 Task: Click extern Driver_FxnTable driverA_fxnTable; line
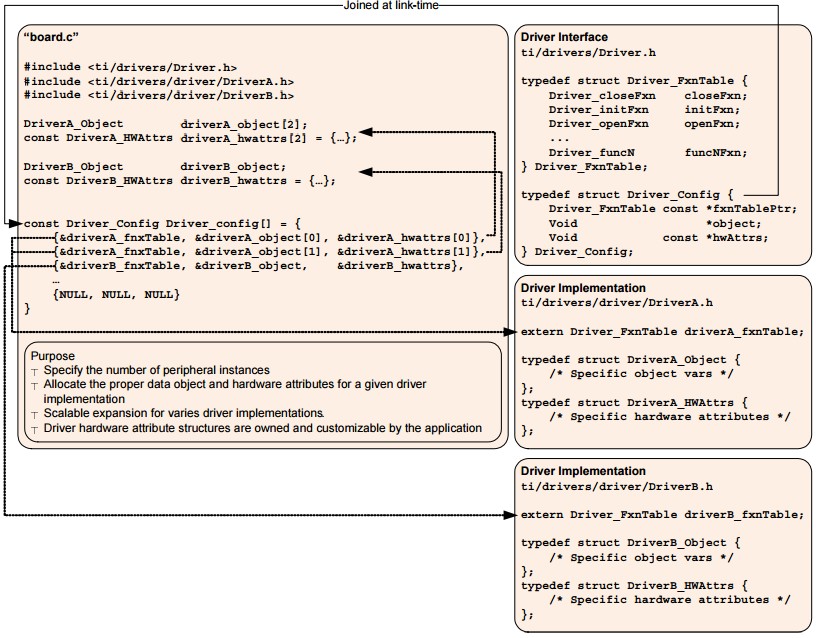pyautogui.click(x=662, y=332)
